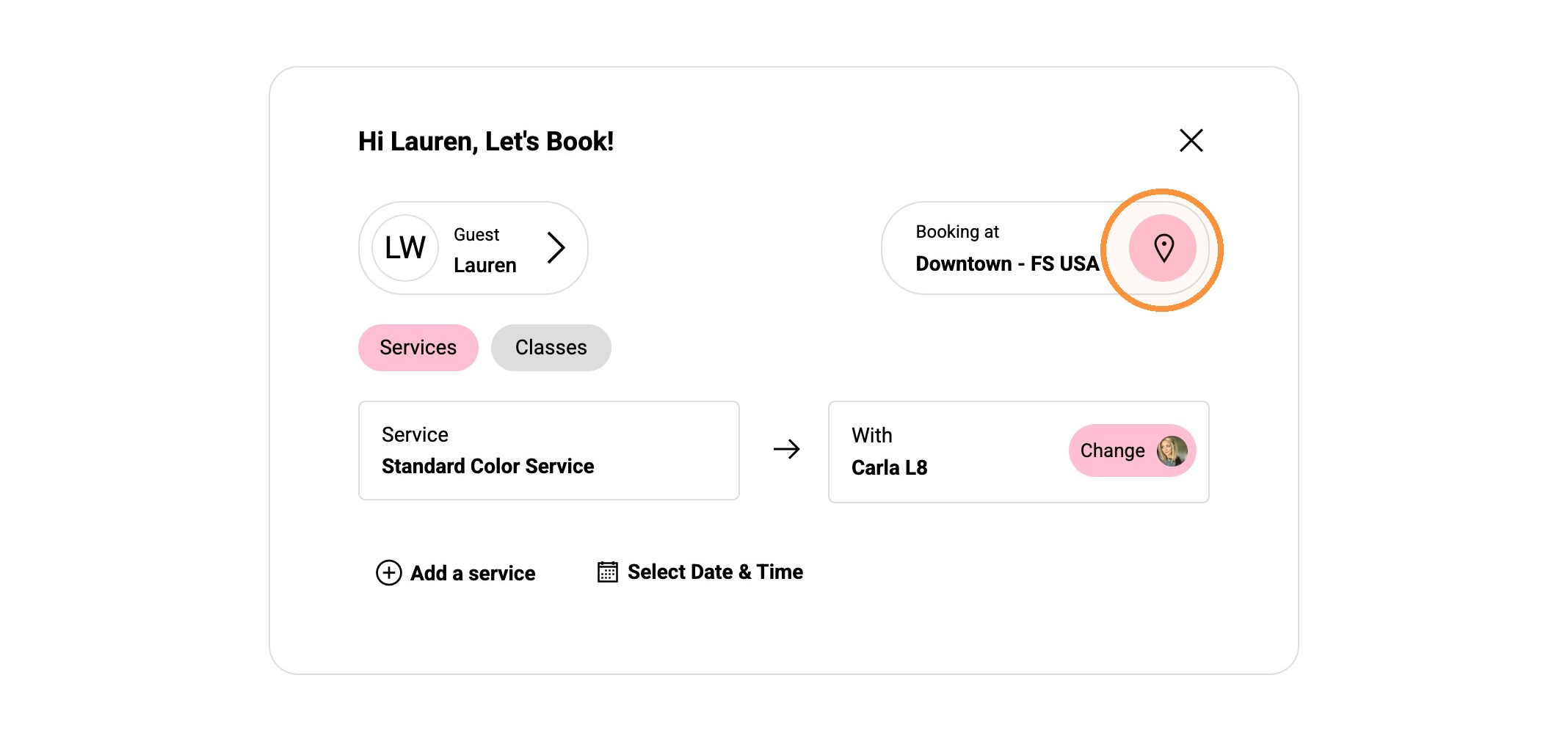1568x755 pixels.
Task: Open the Standard Color Service field
Action: [549, 451]
